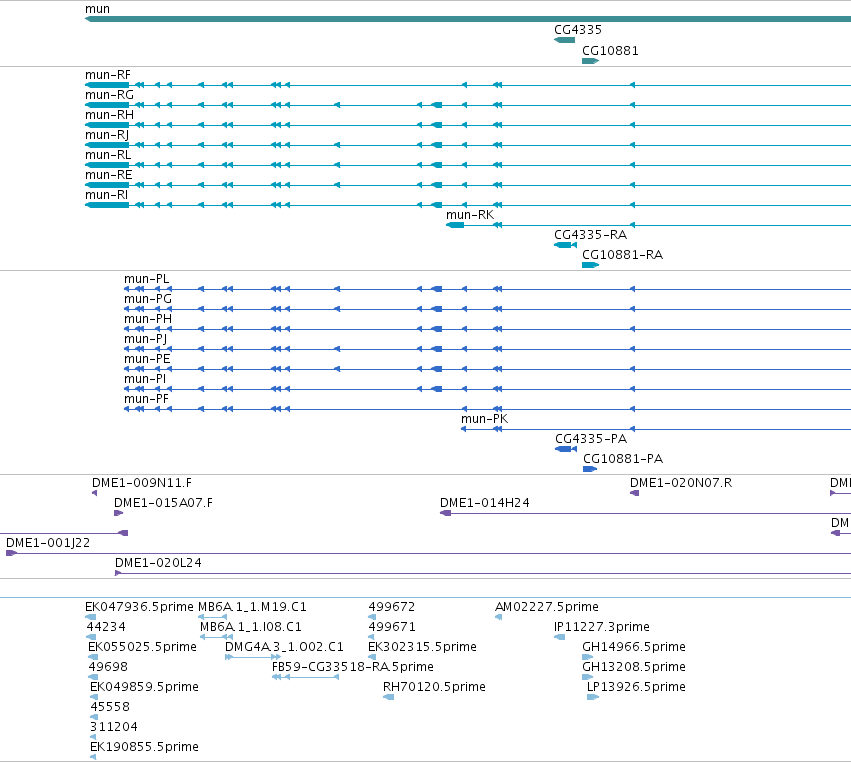Open the mun-PJ protein label
Image resolution: width=851 pixels, height=762 pixels.
click(145, 339)
